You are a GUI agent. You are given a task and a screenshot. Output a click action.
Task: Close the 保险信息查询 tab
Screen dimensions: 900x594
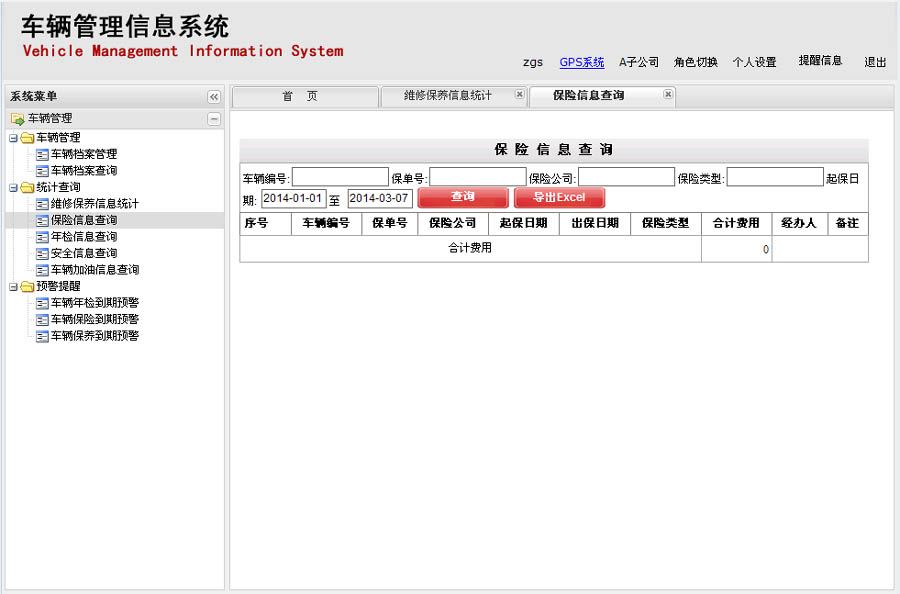pos(668,95)
